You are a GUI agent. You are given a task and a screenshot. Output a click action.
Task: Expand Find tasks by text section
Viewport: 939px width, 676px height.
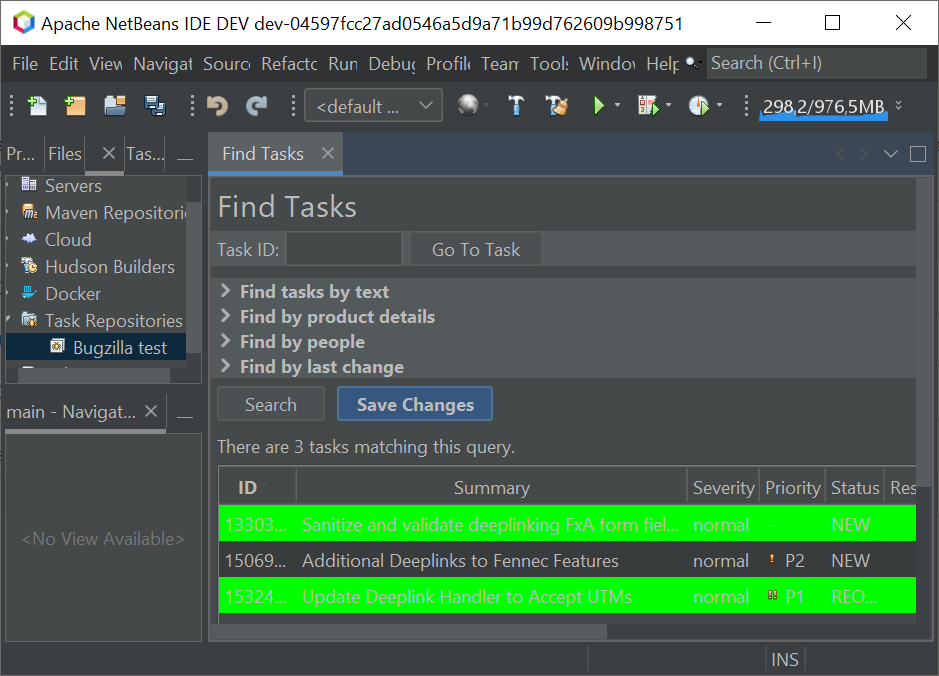(x=225, y=291)
